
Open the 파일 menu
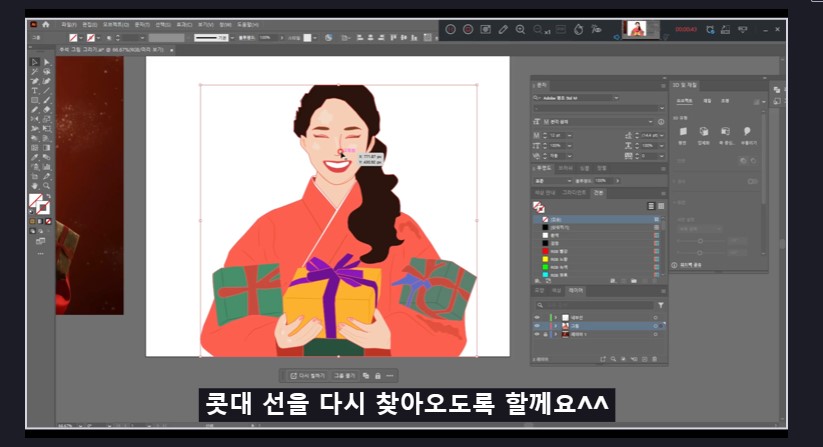coord(69,25)
